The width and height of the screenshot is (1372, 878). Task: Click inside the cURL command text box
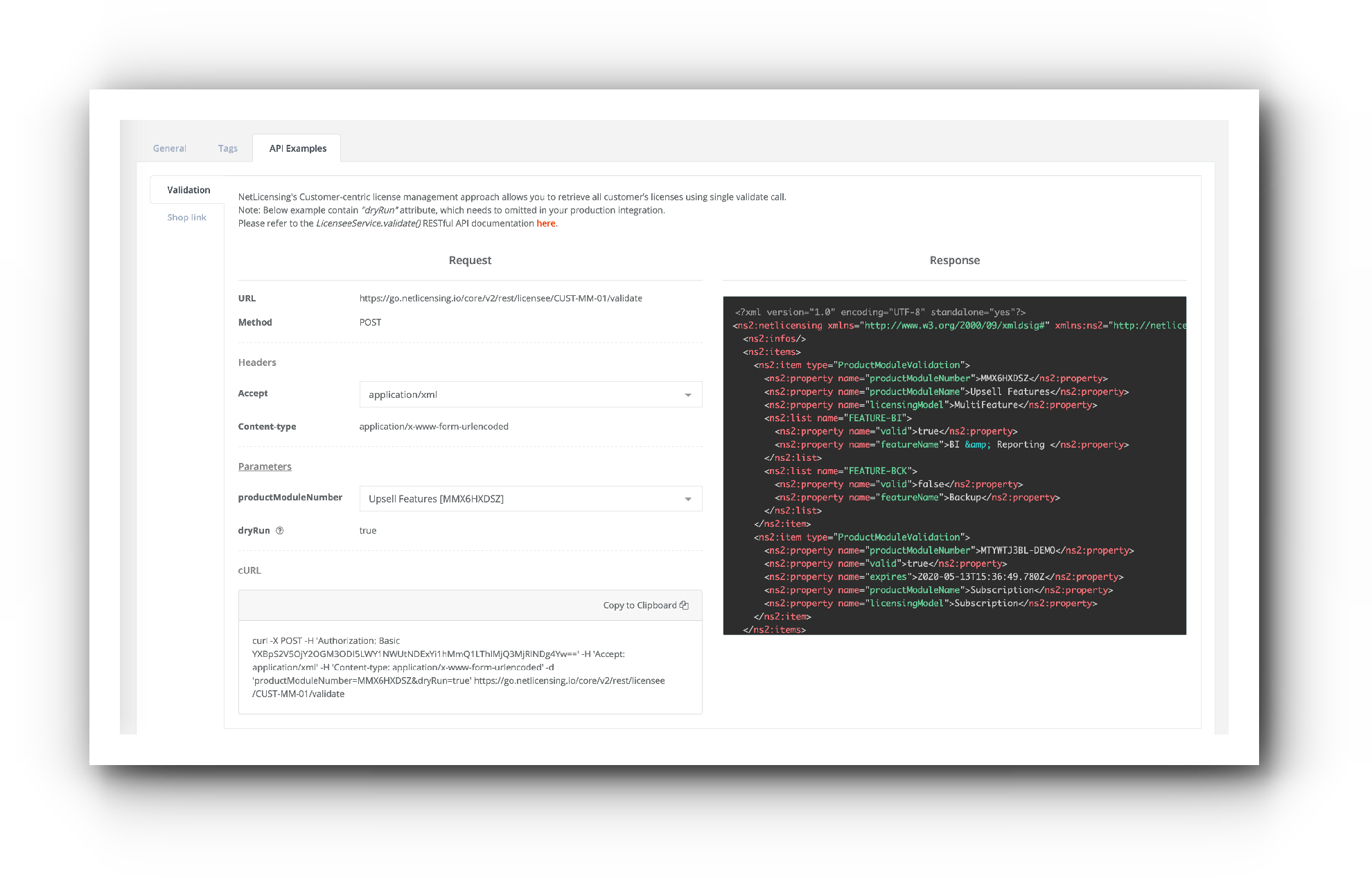470,667
